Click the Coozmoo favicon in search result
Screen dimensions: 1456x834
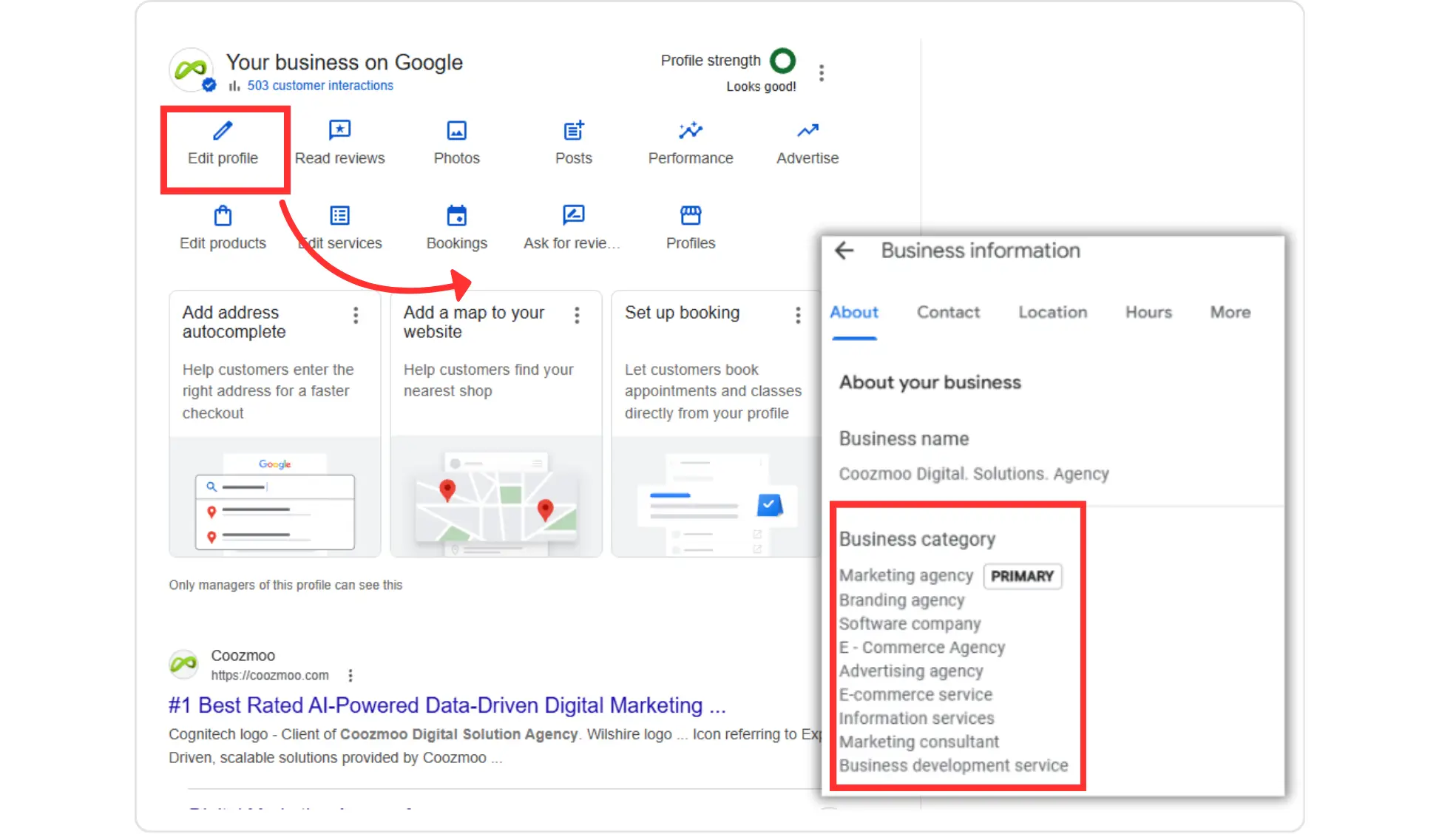click(x=183, y=664)
